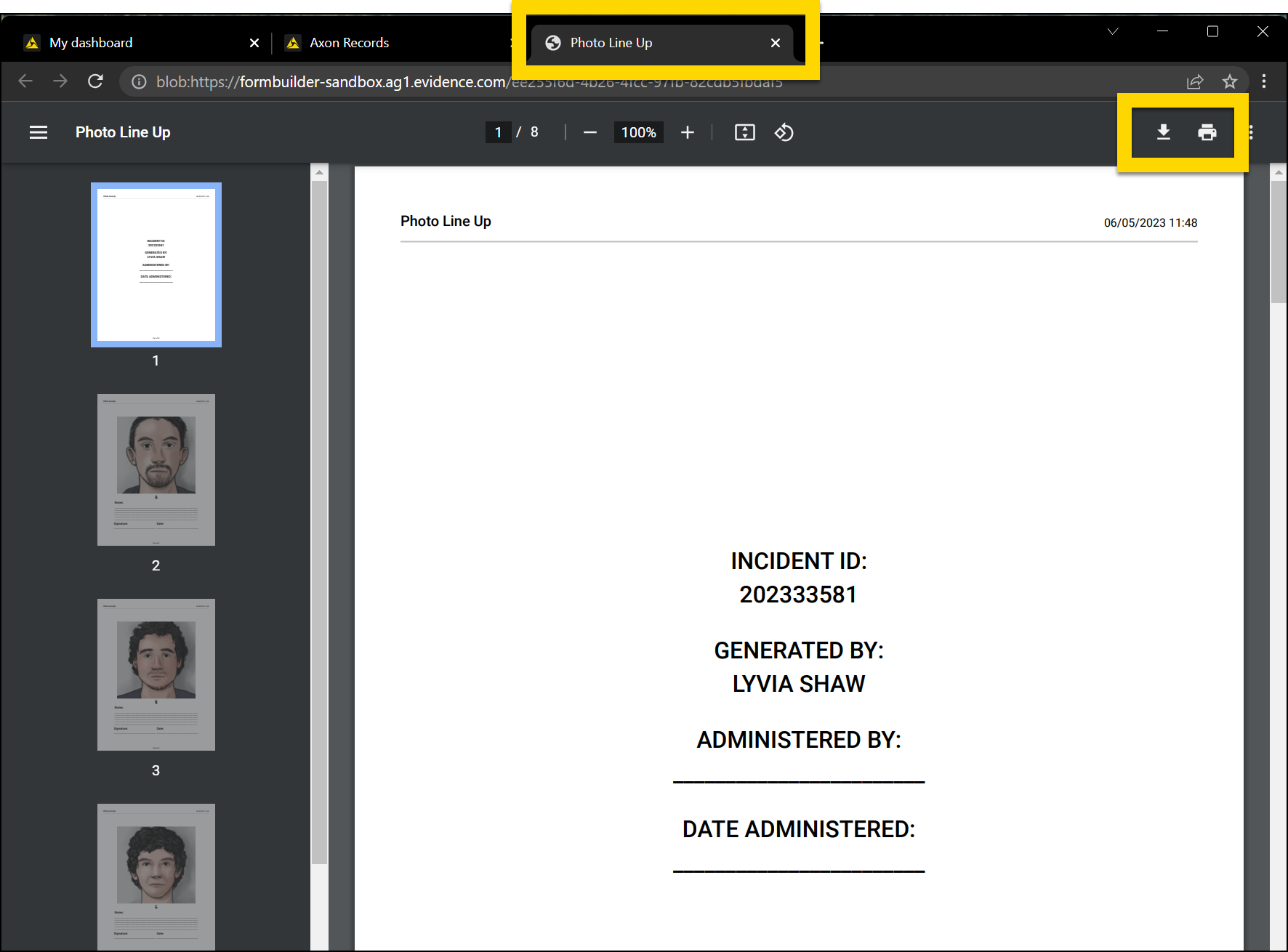Toggle the thumbnail sidebar via hamburger menu
The image size is (1288, 952).
click(x=38, y=132)
